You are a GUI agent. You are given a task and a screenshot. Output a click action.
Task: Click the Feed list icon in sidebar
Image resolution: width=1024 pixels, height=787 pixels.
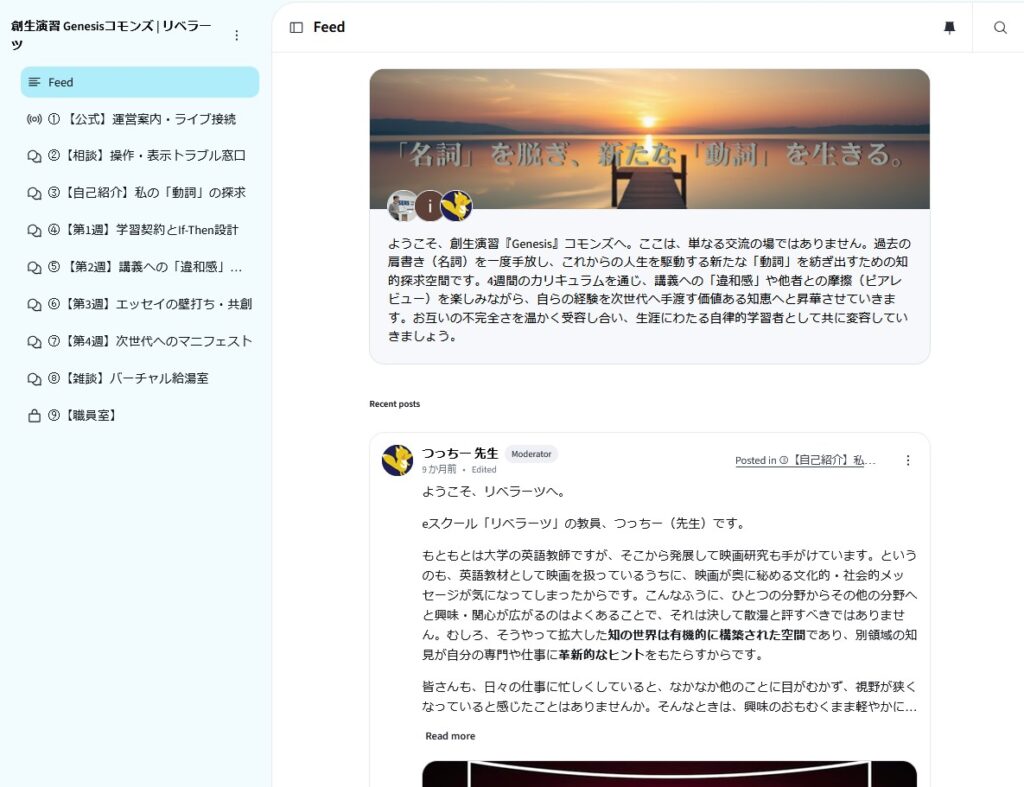point(35,82)
